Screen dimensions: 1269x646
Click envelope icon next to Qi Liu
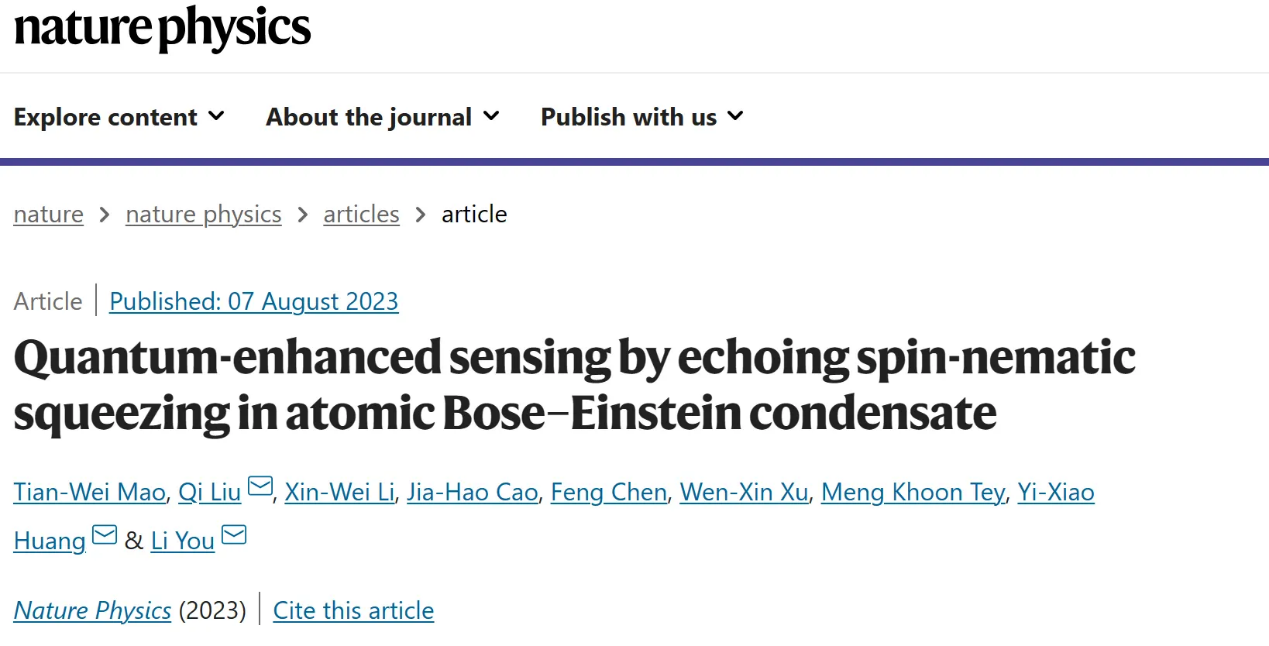point(260,487)
